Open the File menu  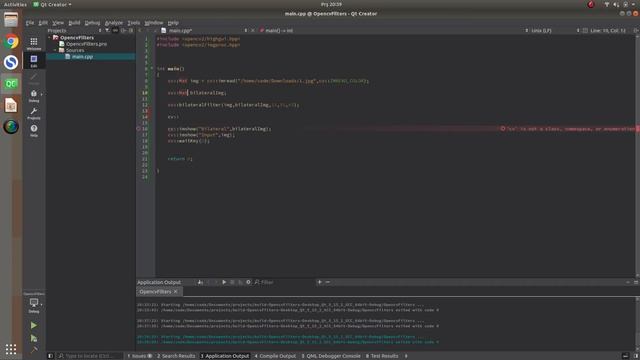(x=30, y=23)
